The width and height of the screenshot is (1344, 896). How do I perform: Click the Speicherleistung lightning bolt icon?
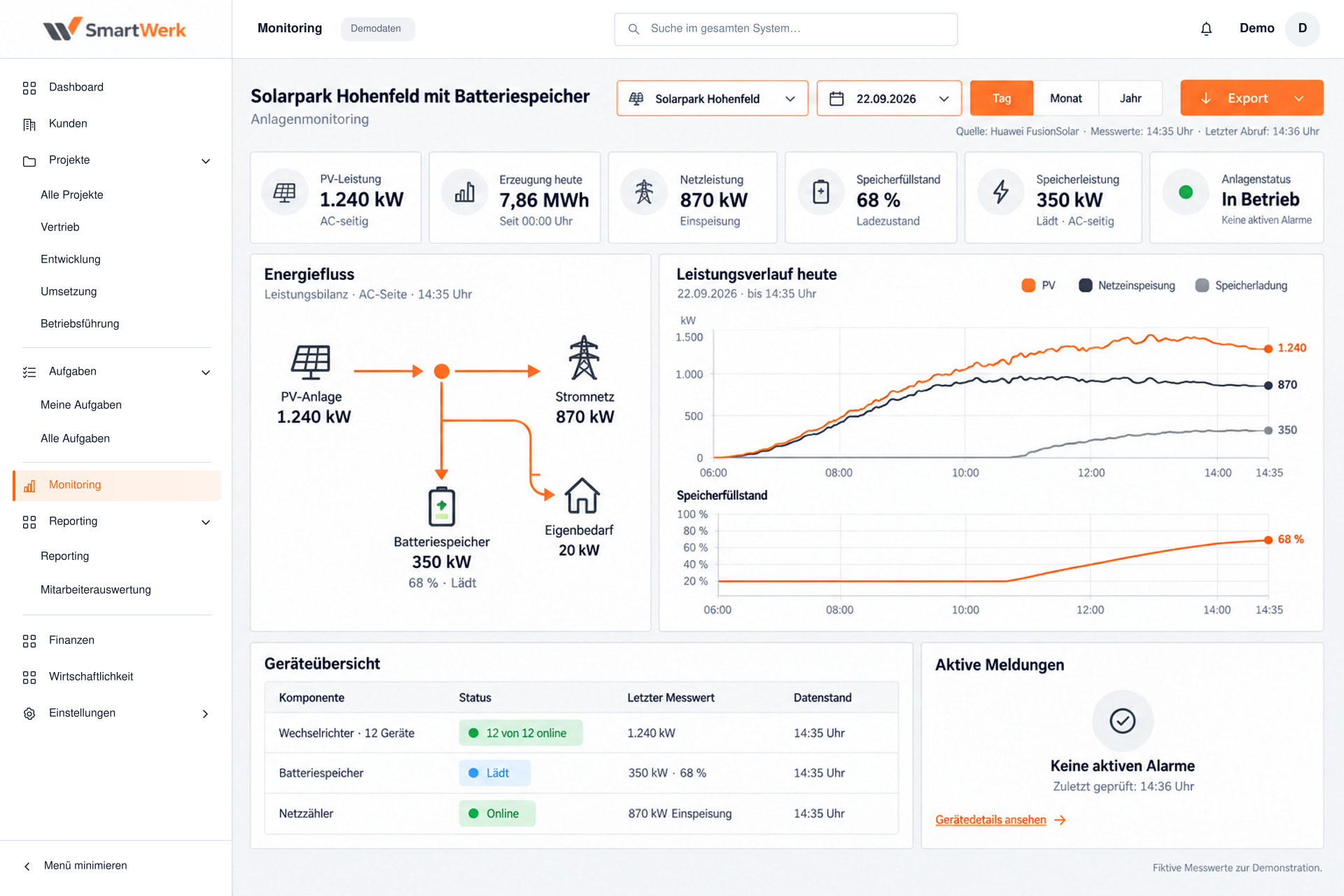point(1001,192)
